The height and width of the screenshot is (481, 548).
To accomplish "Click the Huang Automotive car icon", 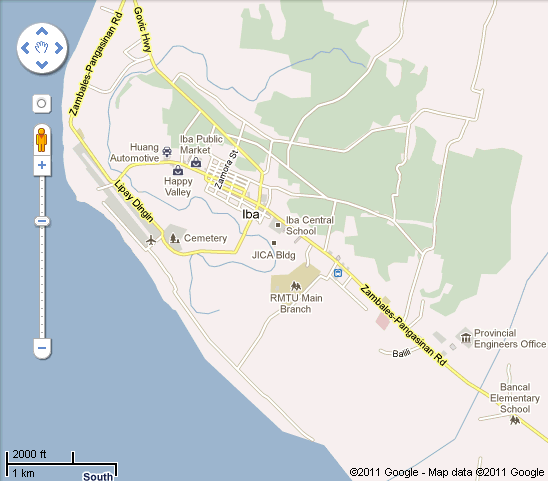I will (167, 152).
